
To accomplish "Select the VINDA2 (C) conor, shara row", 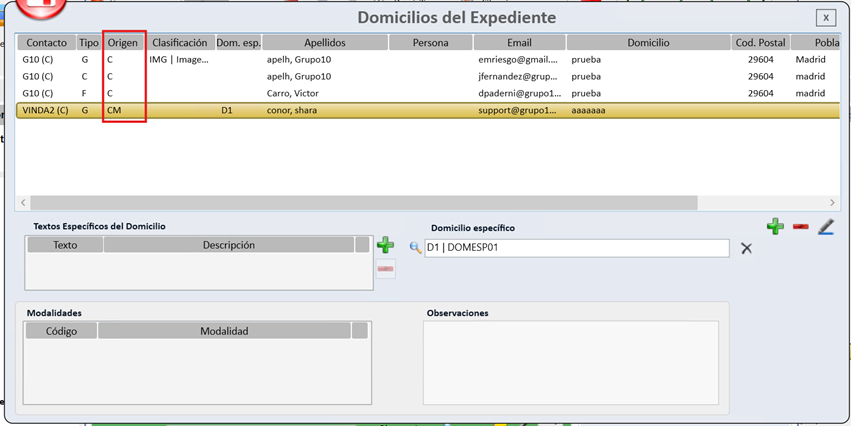I will [429, 111].
